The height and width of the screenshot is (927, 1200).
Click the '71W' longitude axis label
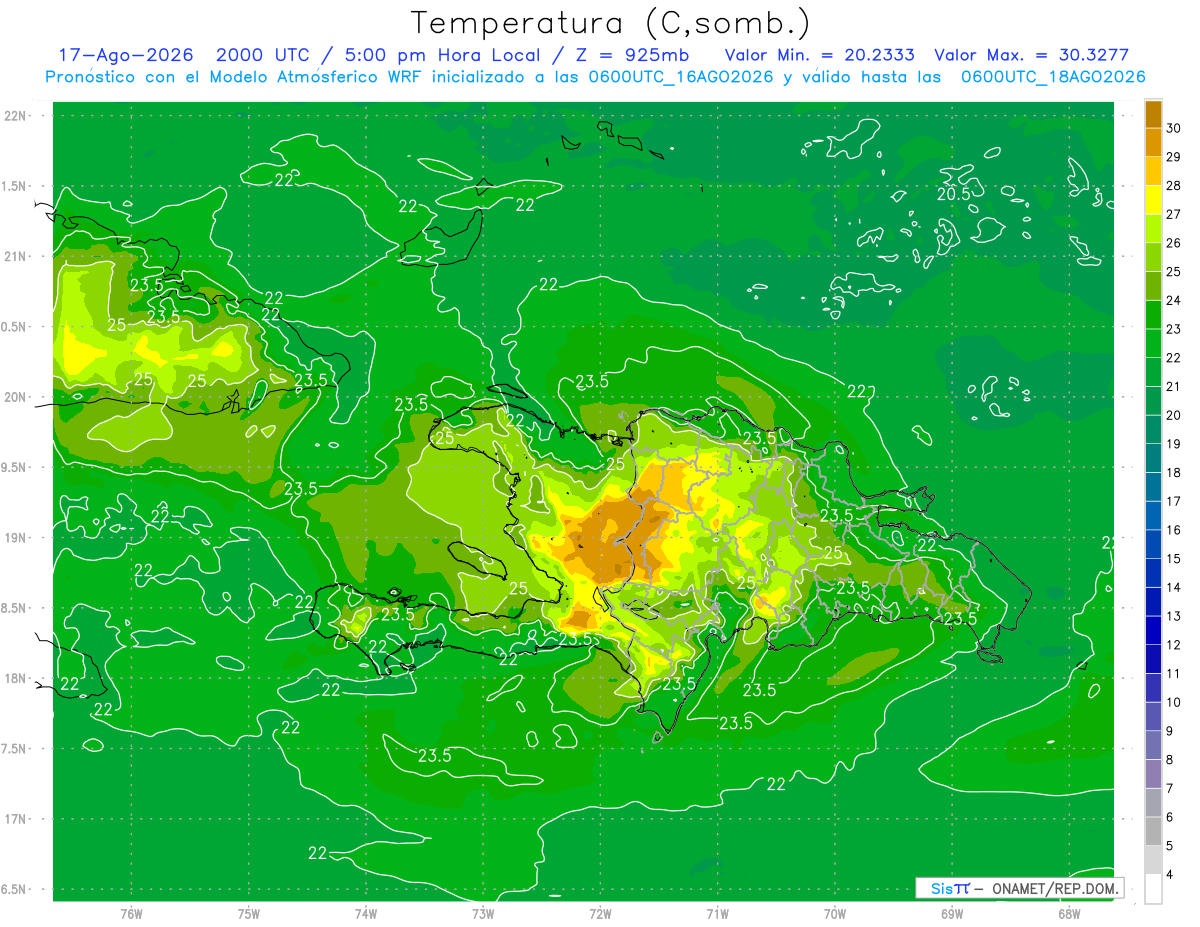pyautogui.click(x=717, y=914)
